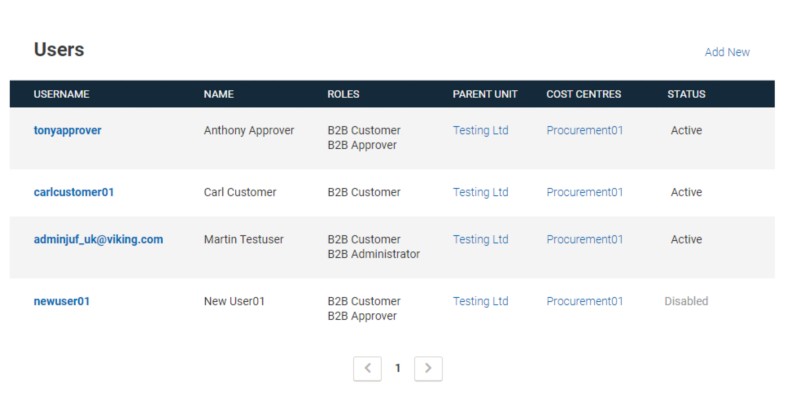The height and width of the screenshot is (401, 800).
Task: Open Procurement01 cost centre for Carl Customer
Action: pyautogui.click(x=584, y=192)
